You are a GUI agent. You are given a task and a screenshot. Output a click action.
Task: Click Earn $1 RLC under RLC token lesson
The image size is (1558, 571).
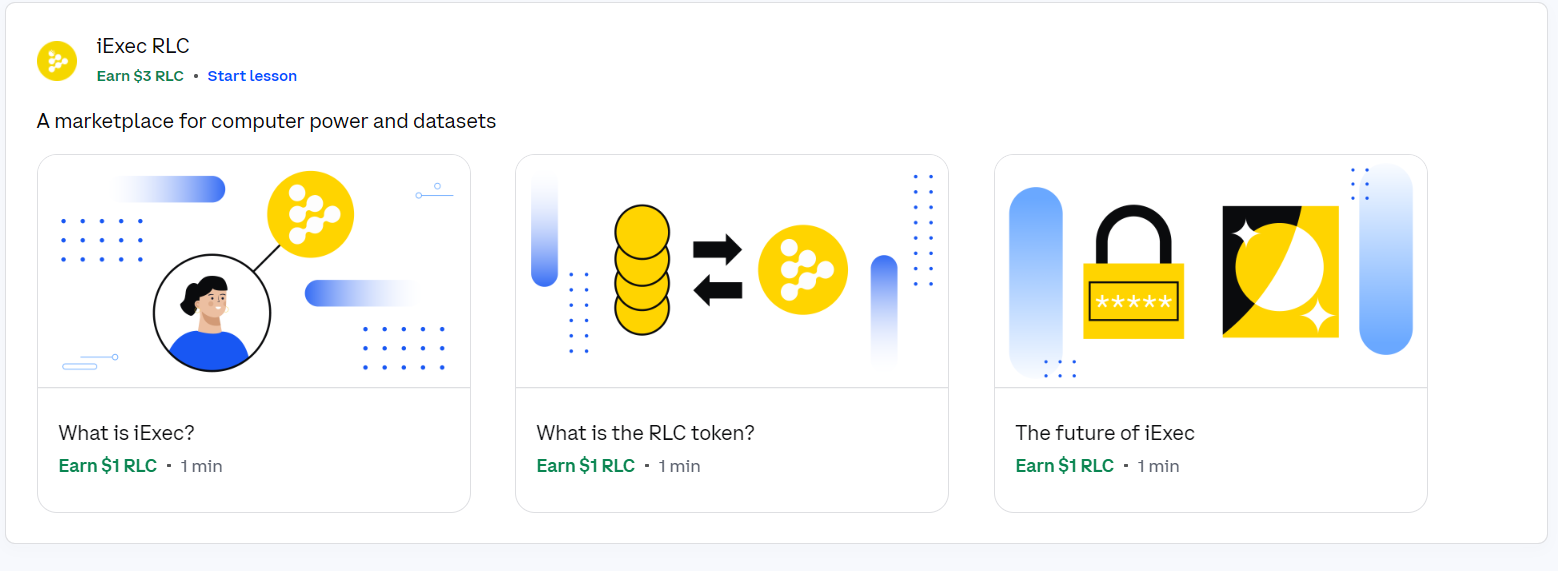tap(586, 466)
